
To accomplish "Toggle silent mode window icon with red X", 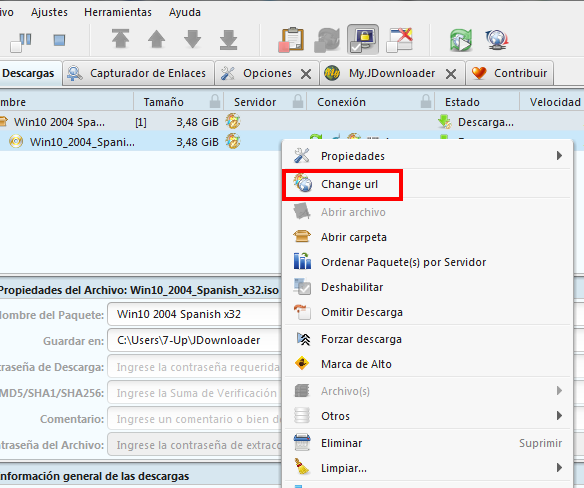I will (x=400, y=39).
